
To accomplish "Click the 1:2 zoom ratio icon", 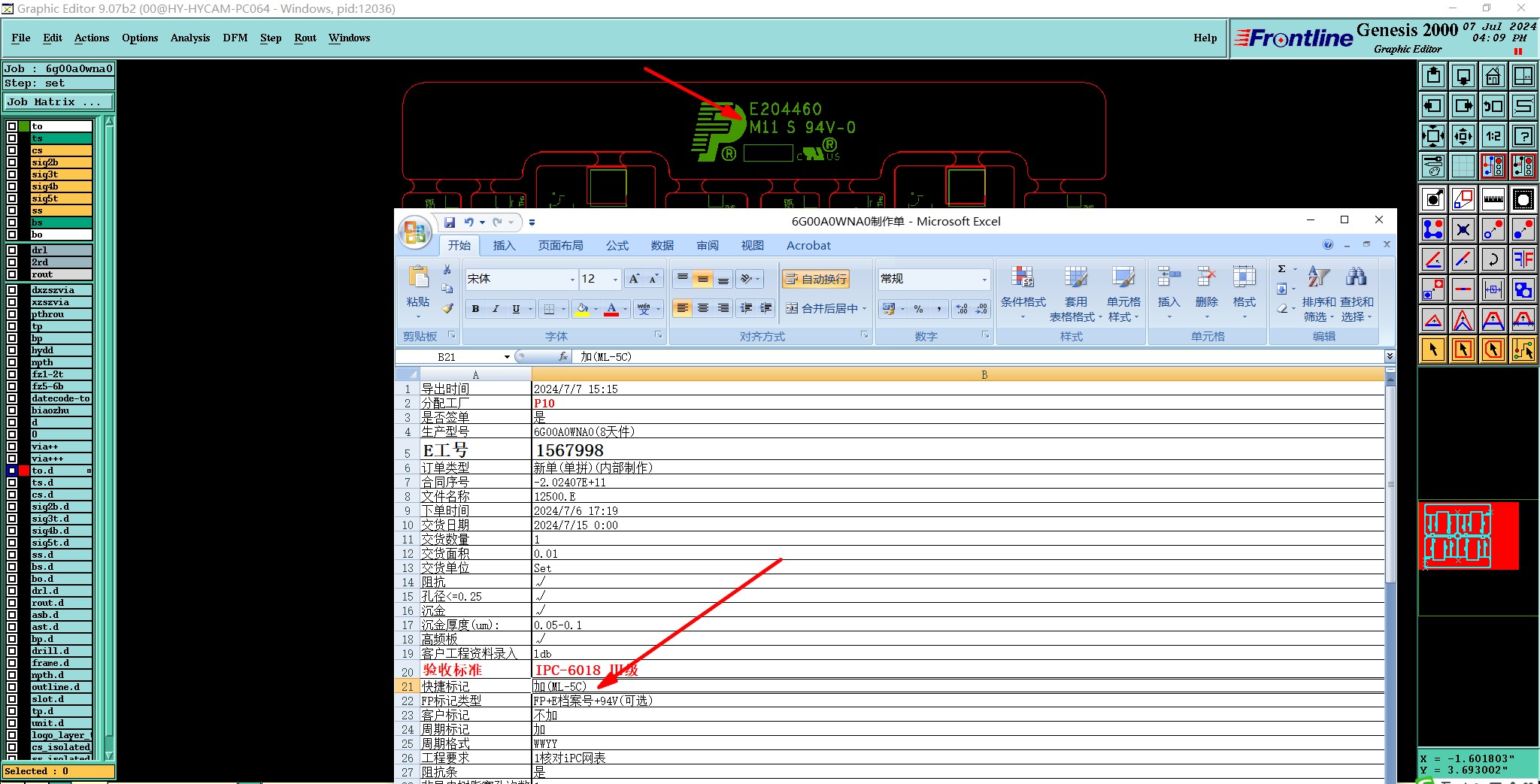I will click(x=1493, y=136).
